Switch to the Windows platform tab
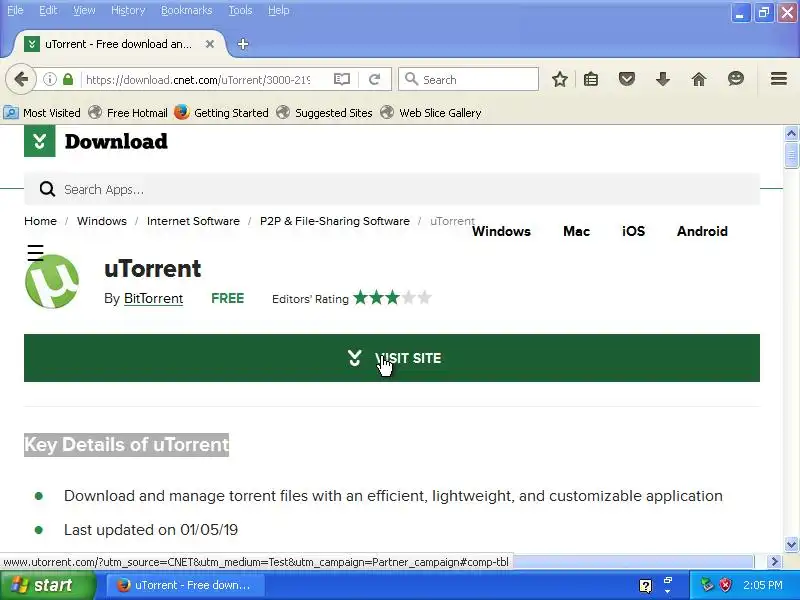Screen dimensions: 800x600 (501, 231)
